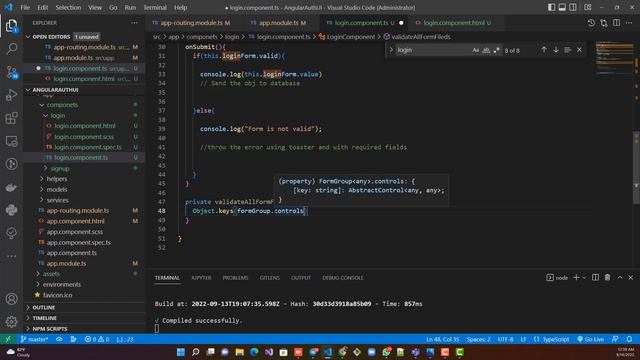
Task: Toggle Match Case in find widget
Action: pyautogui.click(x=476, y=50)
